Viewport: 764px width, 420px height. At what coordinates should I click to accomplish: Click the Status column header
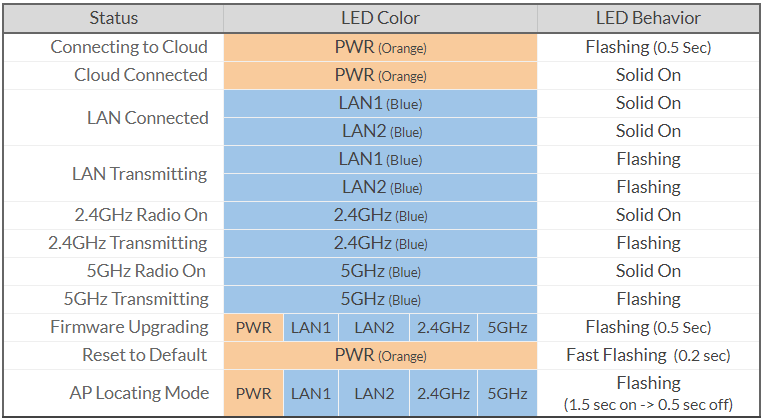click(x=113, y=18)
